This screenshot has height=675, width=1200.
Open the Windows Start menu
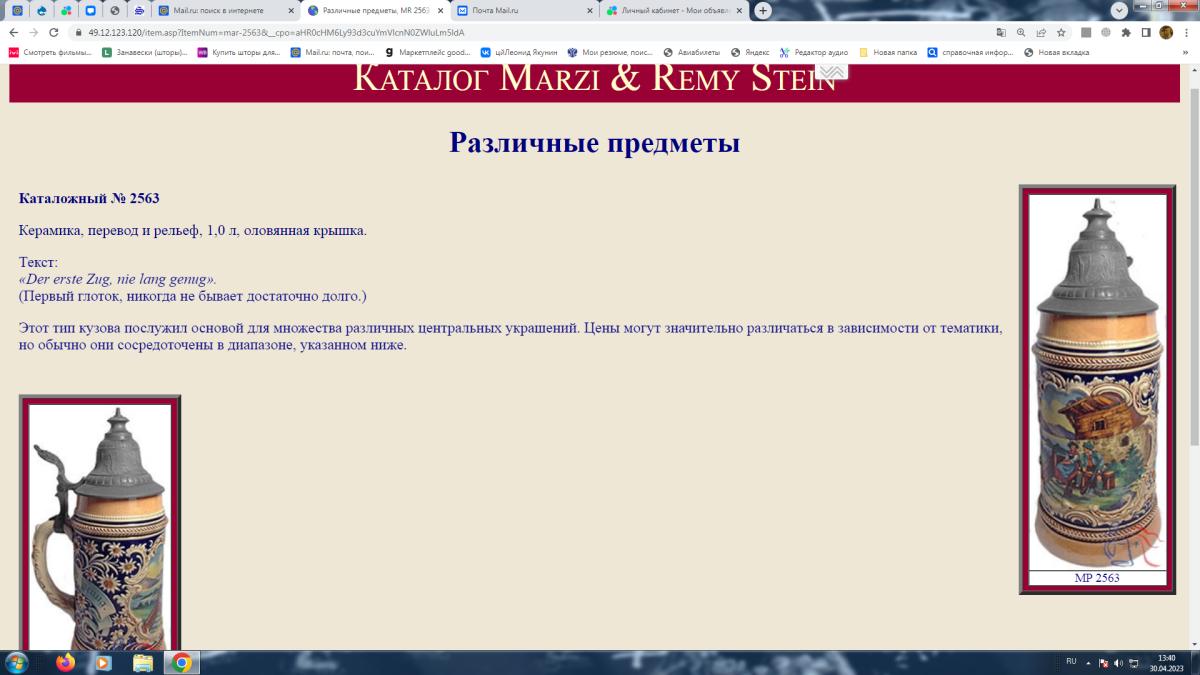[x=16, y=663]
